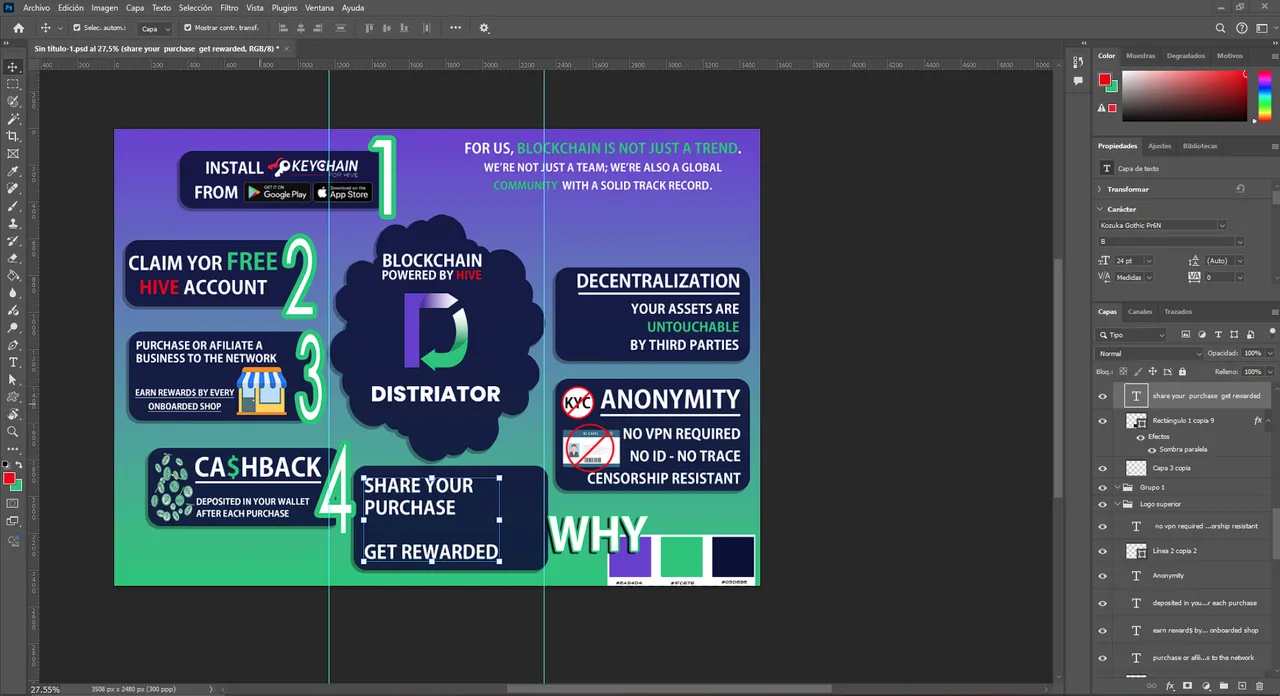This screenshot has width=1280, height=696.
Task: Click the color field in Color panel
Action: point(1185,98)
